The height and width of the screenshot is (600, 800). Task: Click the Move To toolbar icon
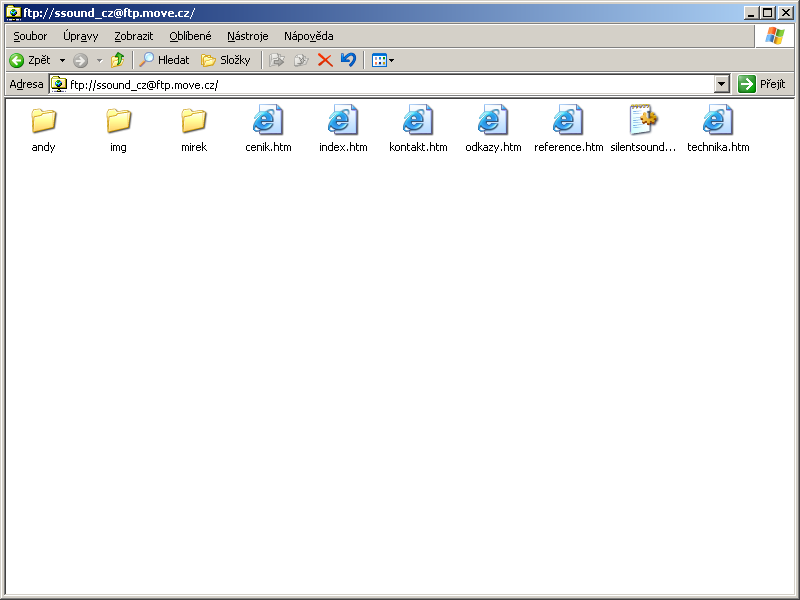tap(277, 60)
